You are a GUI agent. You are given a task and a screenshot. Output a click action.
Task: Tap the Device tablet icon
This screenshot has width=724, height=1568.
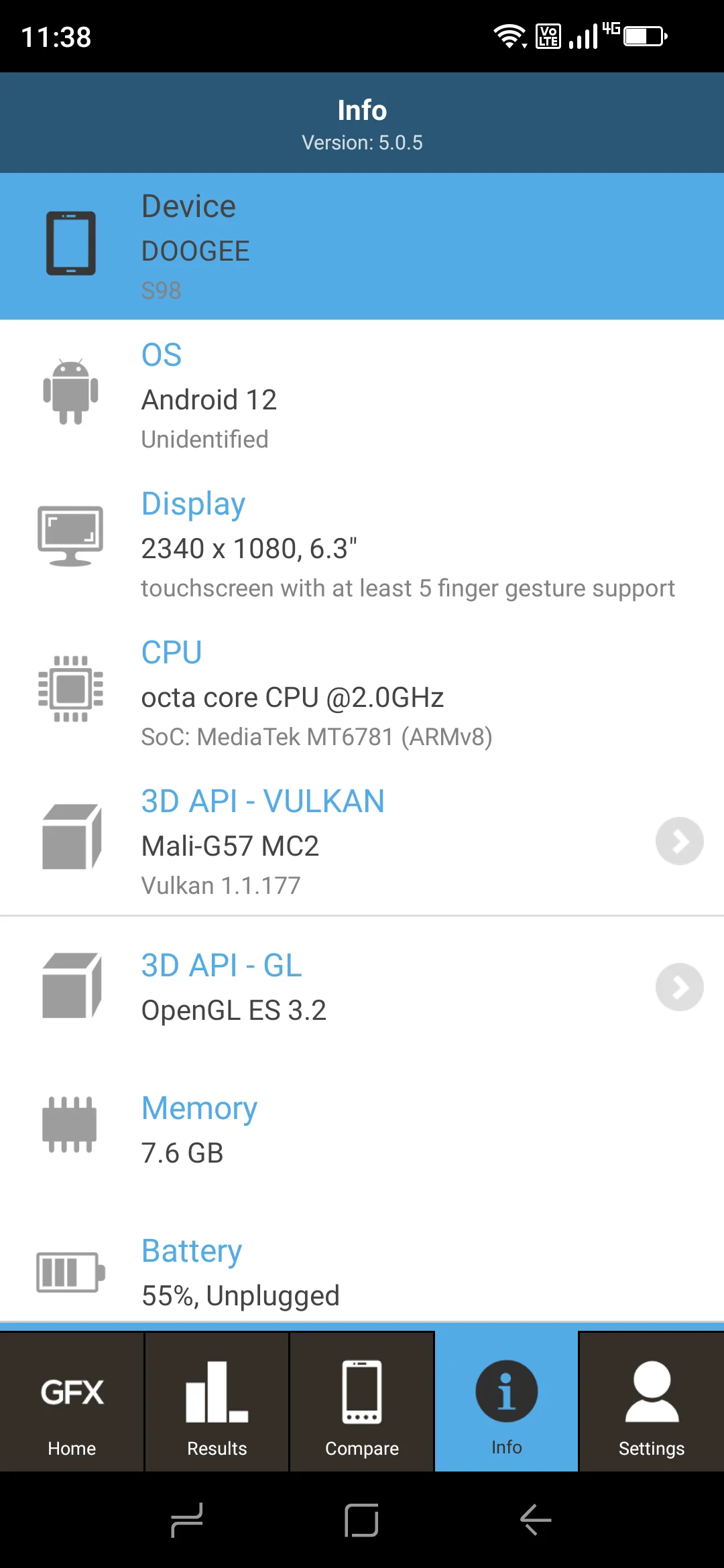coord(70,243)
